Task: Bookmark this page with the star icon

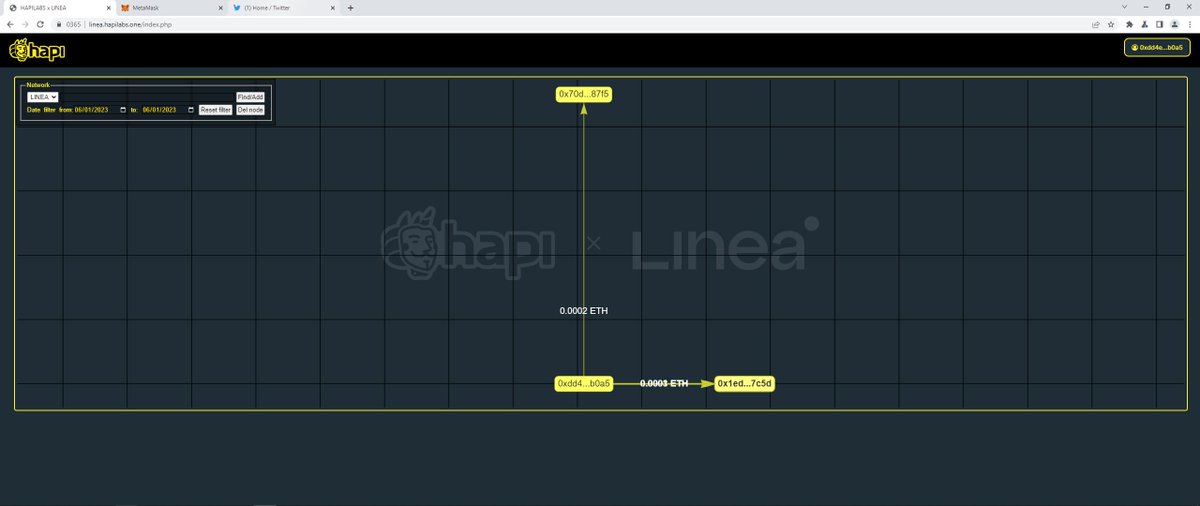Action: pos(1111,24)
